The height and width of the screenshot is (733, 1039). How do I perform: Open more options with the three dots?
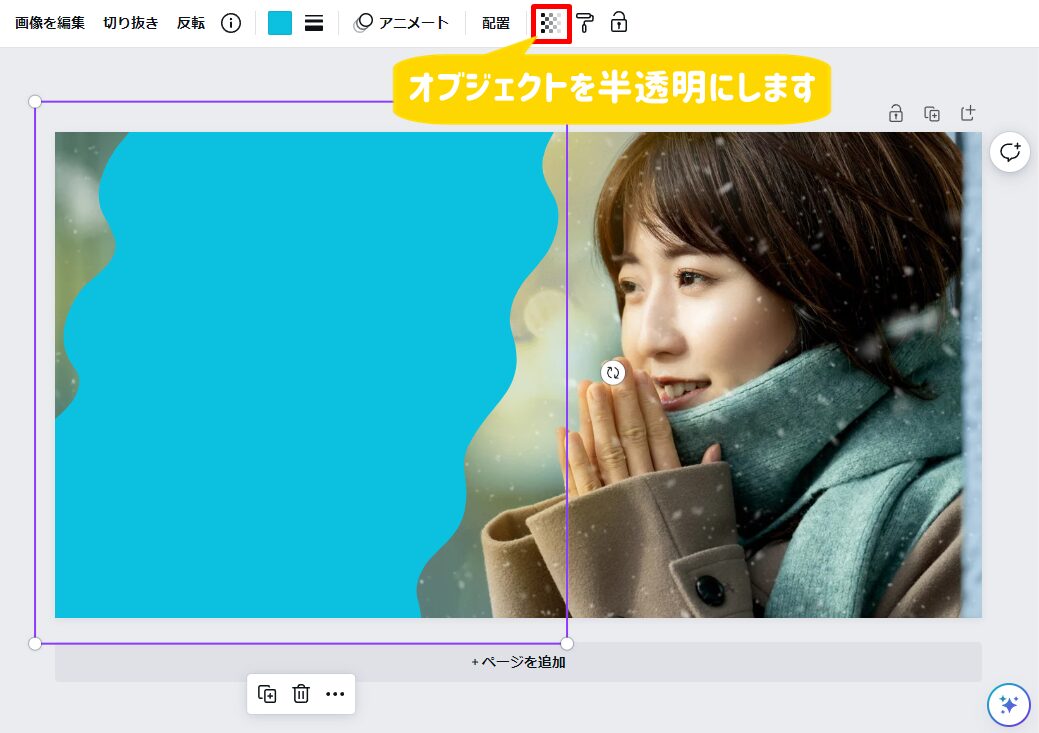pos(335,694)
